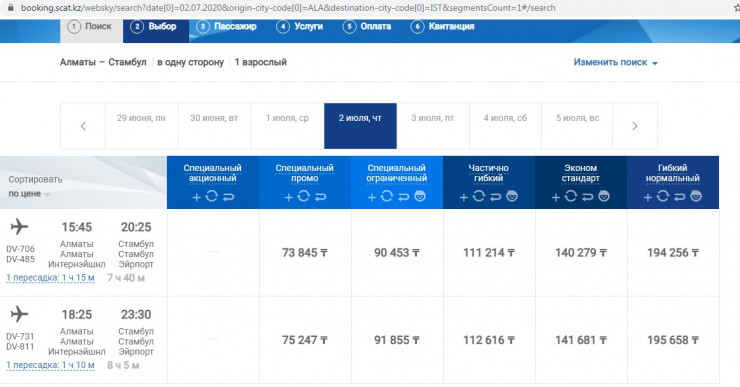Open the Сортировать по цене sort dropdown
This screenshot has height=387, width=740.
click(x=29, y=194)
